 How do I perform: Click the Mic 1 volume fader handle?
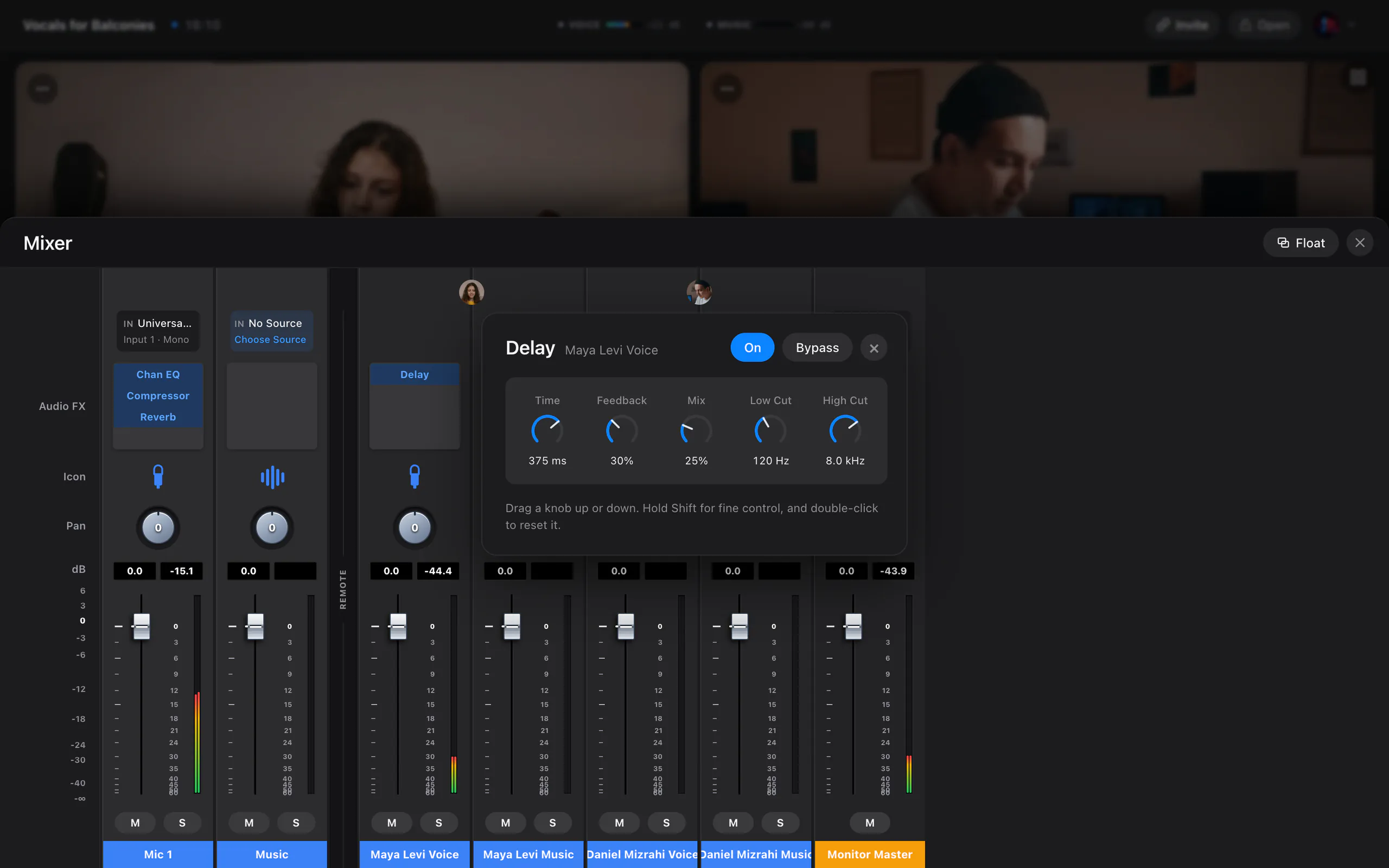[x=141, y=626]
